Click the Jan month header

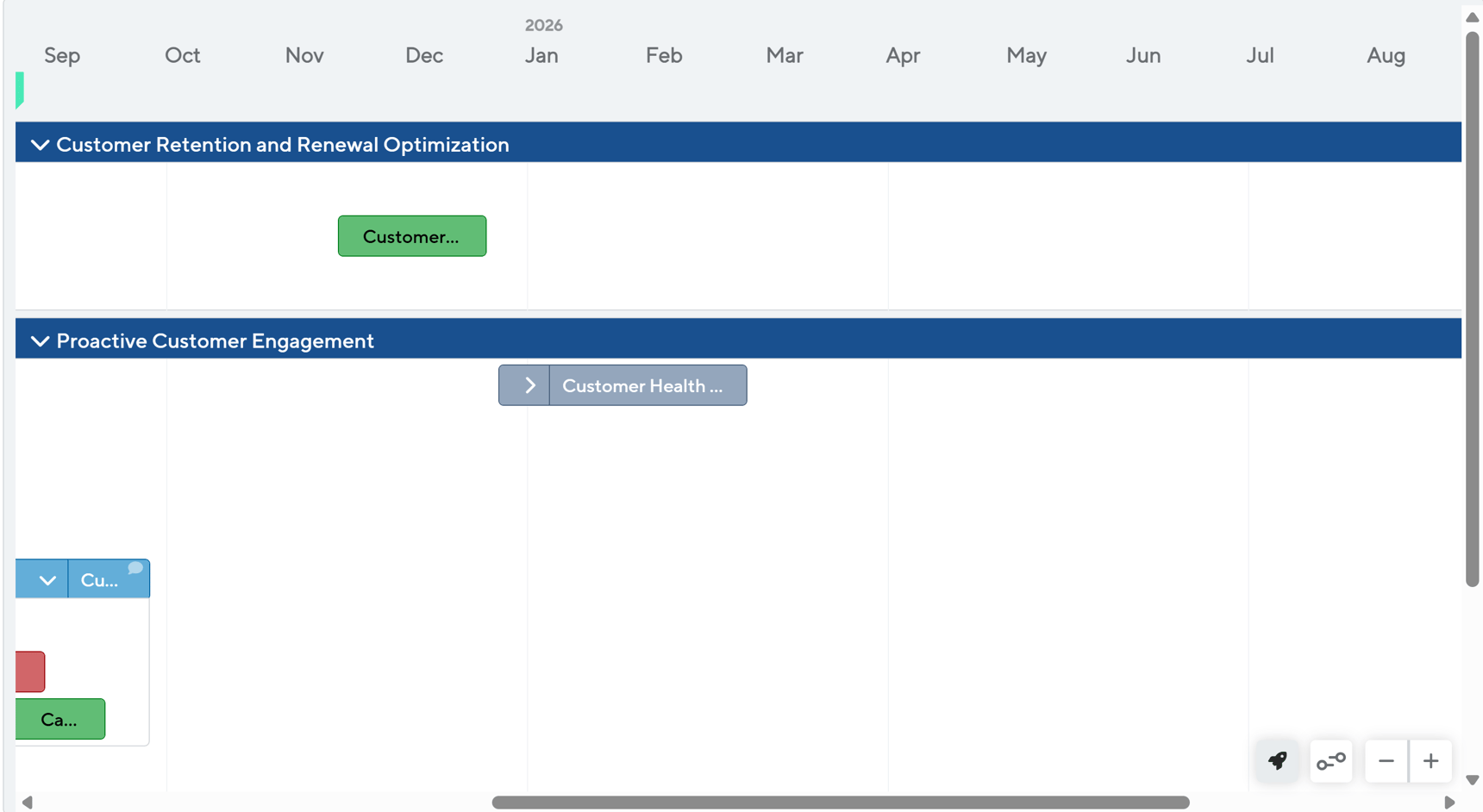tap(541, 55)
